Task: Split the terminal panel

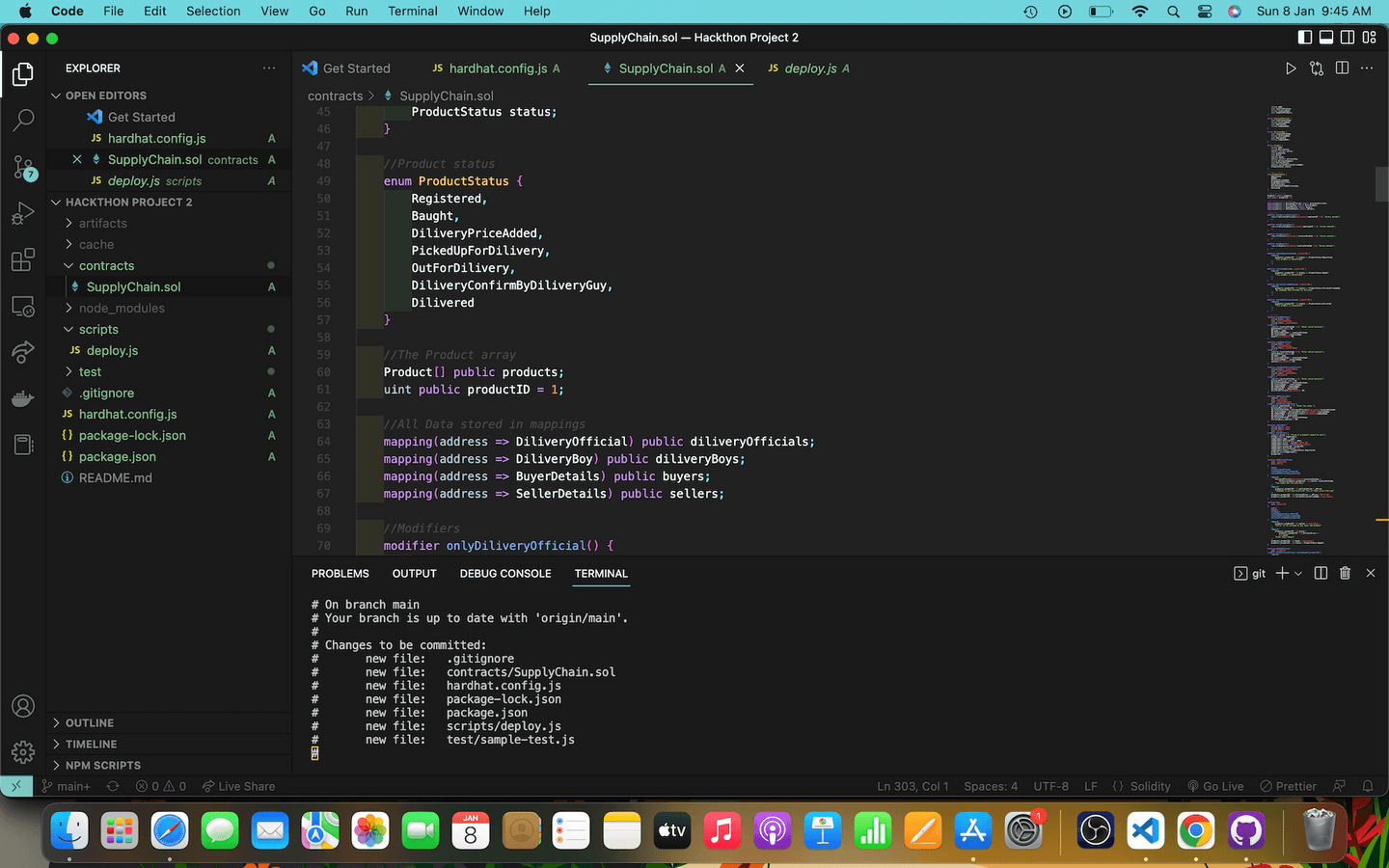Action: 1321,573
